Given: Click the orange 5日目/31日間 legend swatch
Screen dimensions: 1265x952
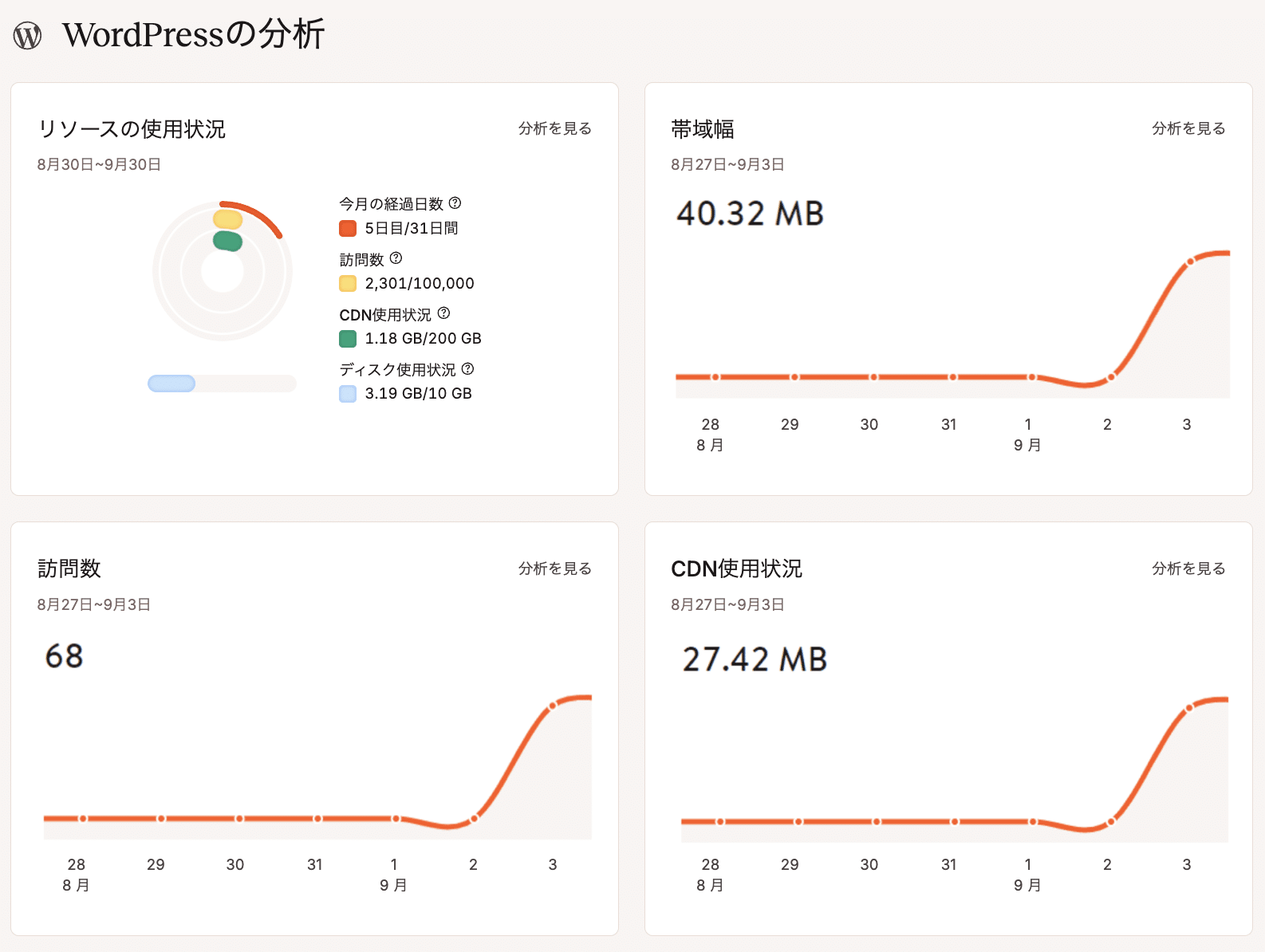Looking at the screenshot, I should (x=348, y=229).
